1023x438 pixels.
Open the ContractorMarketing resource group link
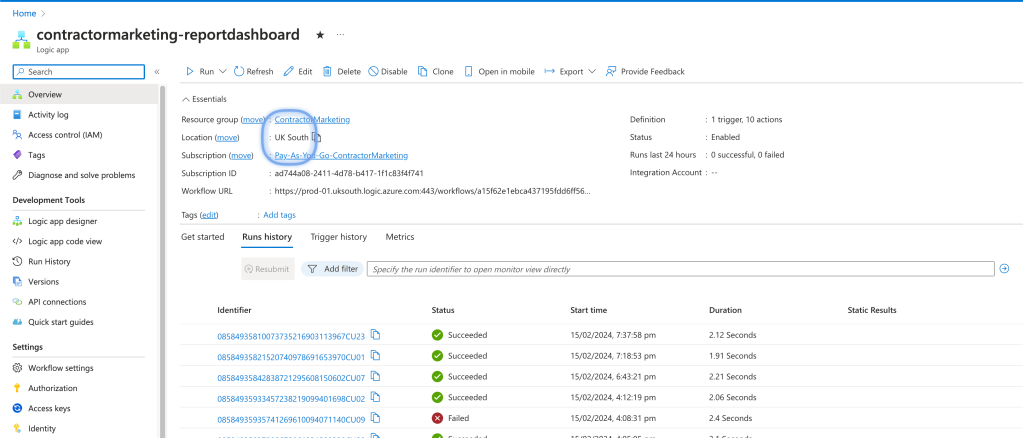coord(312,120)
